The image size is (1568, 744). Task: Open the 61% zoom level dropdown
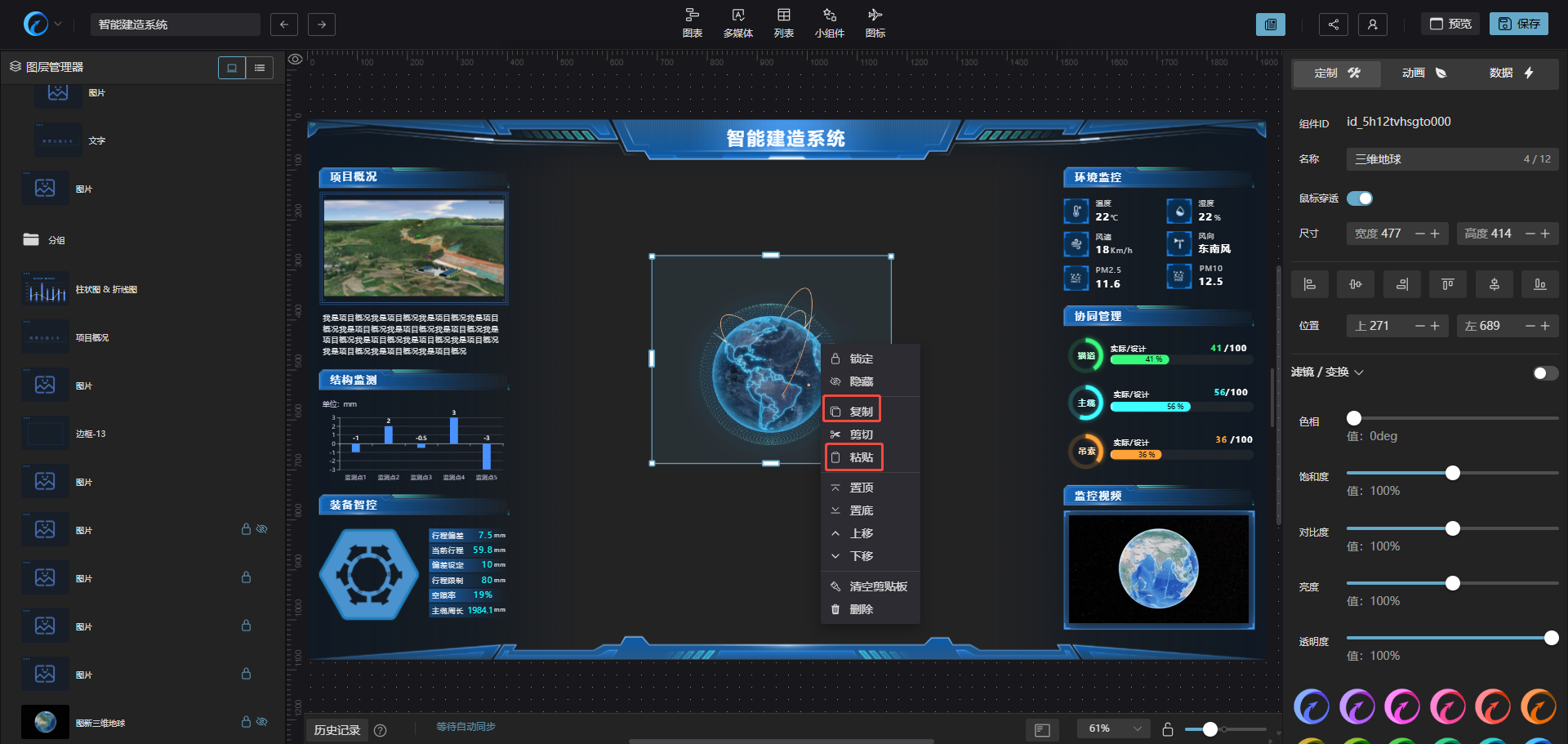(1114, 728)
